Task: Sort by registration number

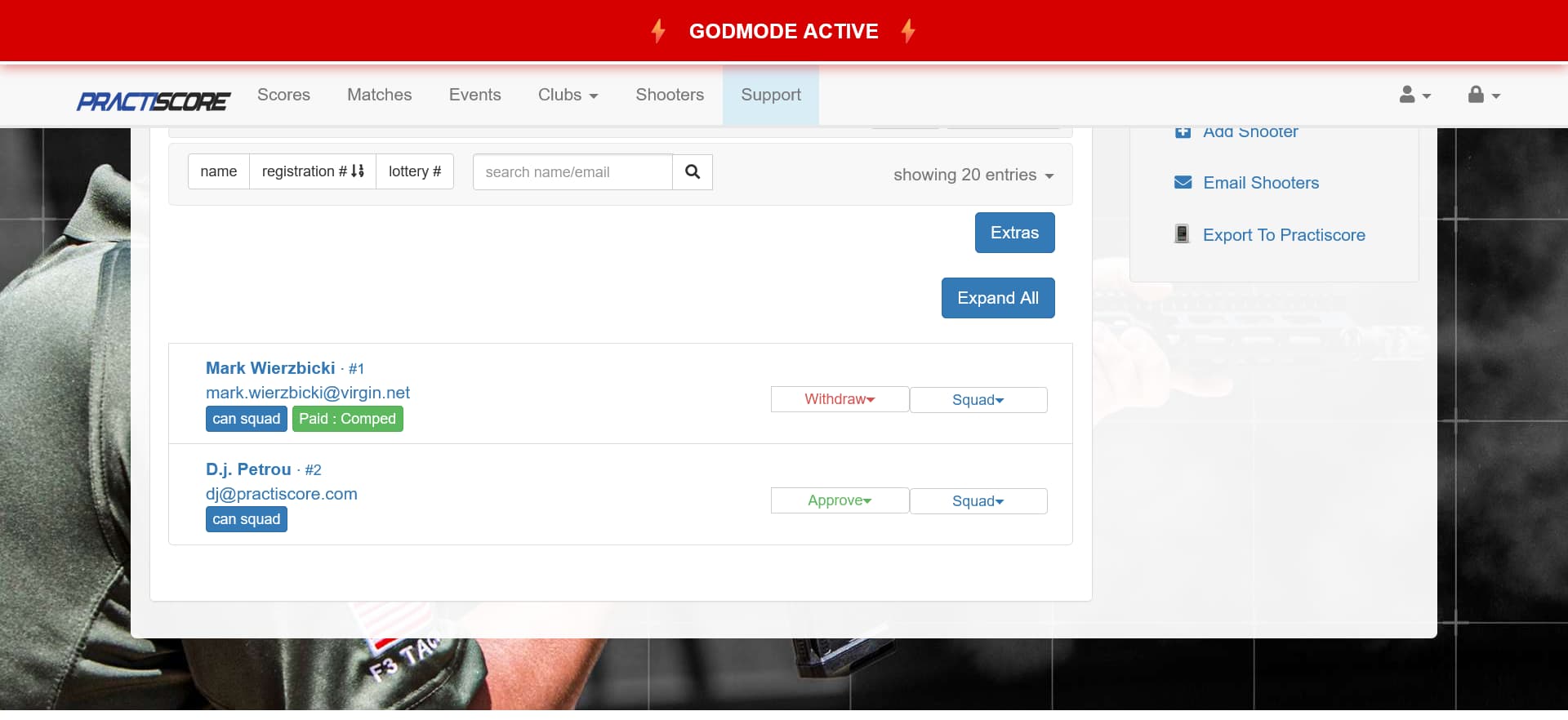Action: pyautogui.click(x=312, y=171)
